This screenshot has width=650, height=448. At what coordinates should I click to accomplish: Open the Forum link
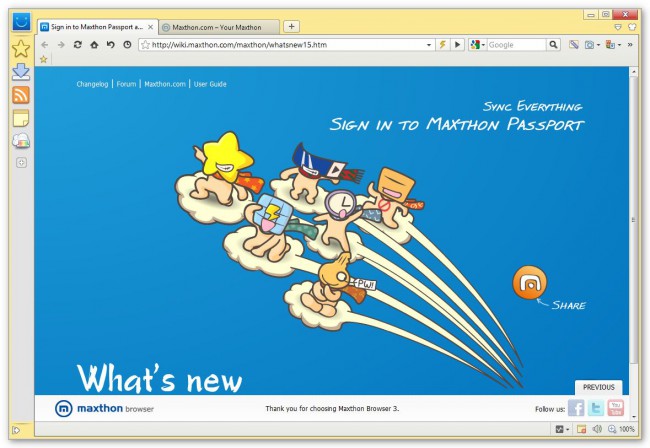pos(126,84)
